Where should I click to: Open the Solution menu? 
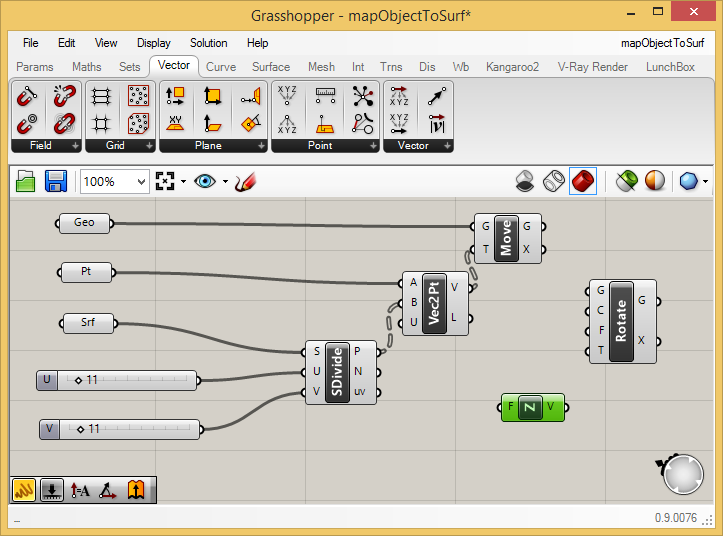pyautogui.click(x=208, y=43)
